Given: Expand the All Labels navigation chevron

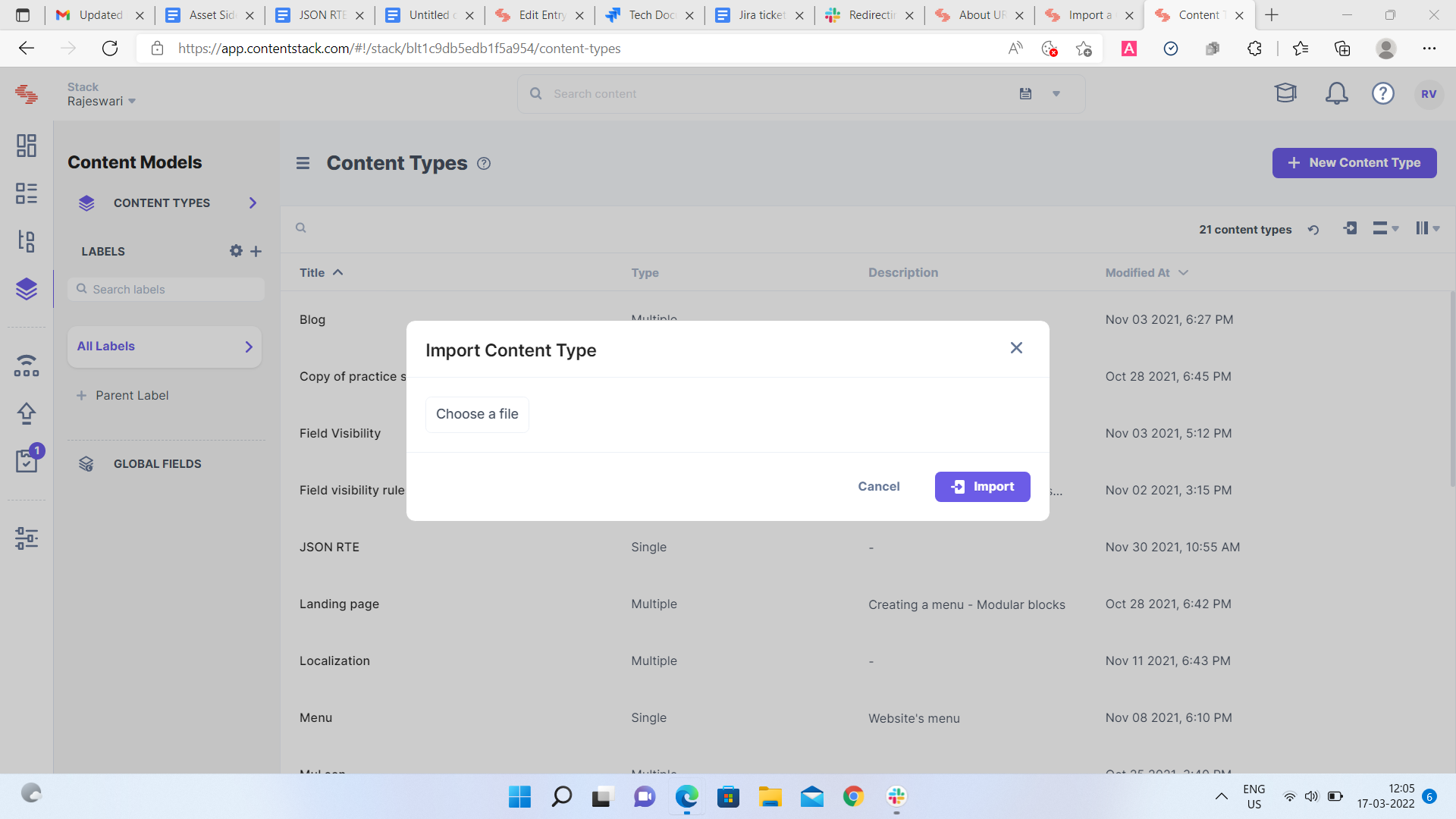Looking at the screenshot, I should click(249, 345).
